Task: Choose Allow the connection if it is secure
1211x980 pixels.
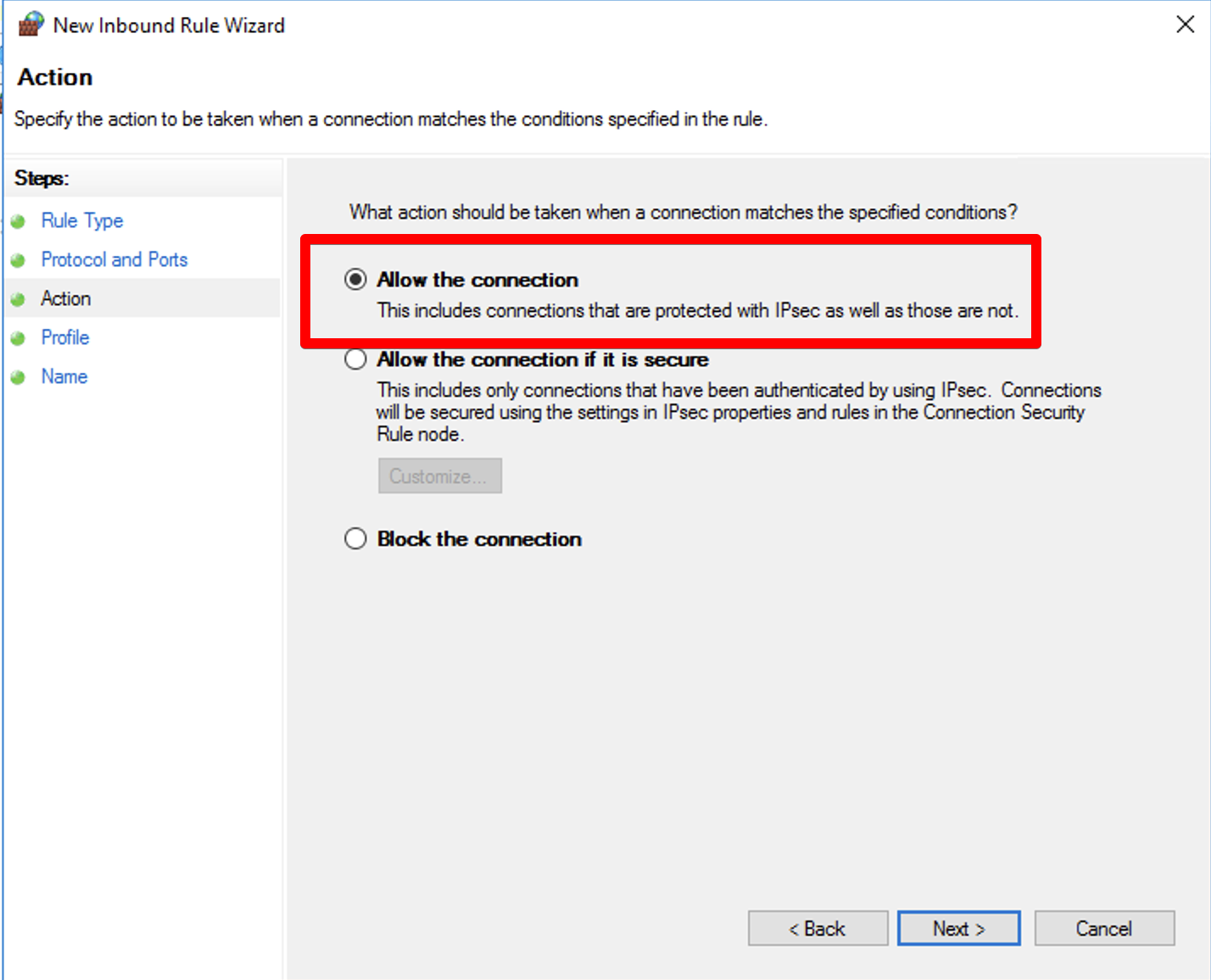Action: click(355, 359)
